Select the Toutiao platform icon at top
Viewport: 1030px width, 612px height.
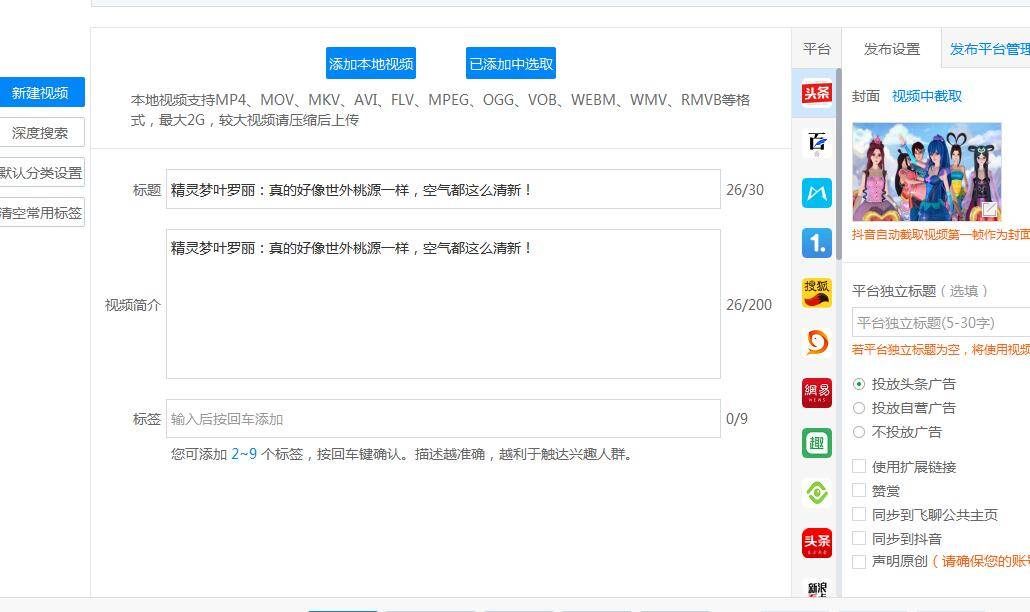coord(816,93)
